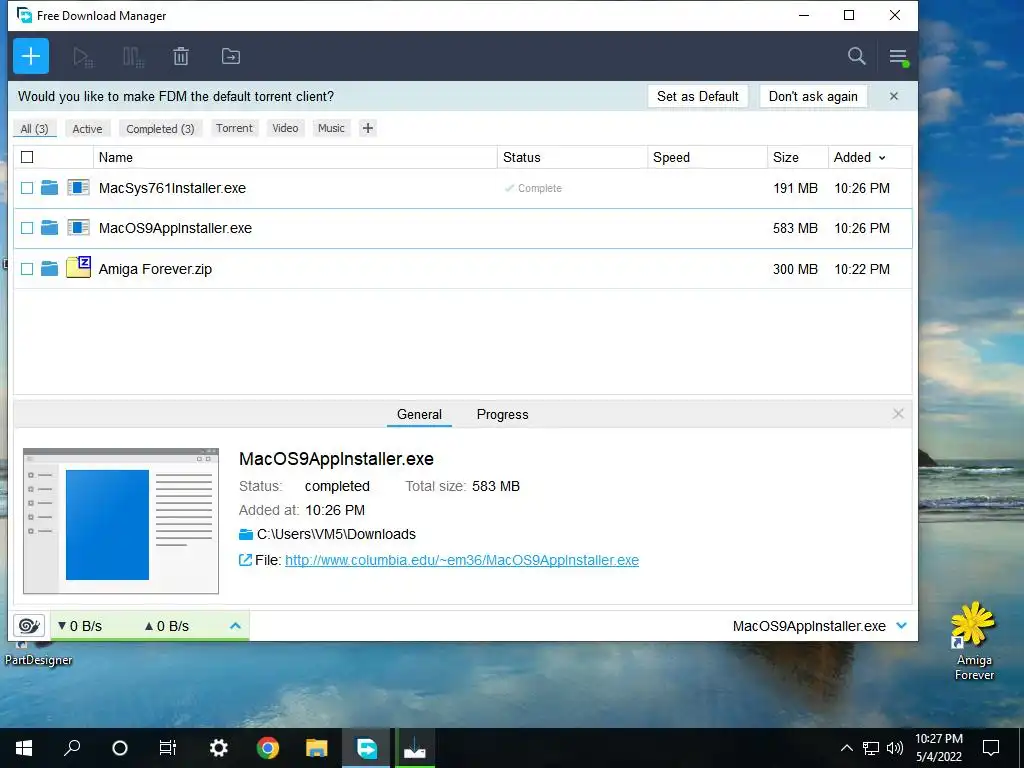
Task: Click the download speed 0 B/s indicator
Action: pyautogui.click(x=80, y=626)
